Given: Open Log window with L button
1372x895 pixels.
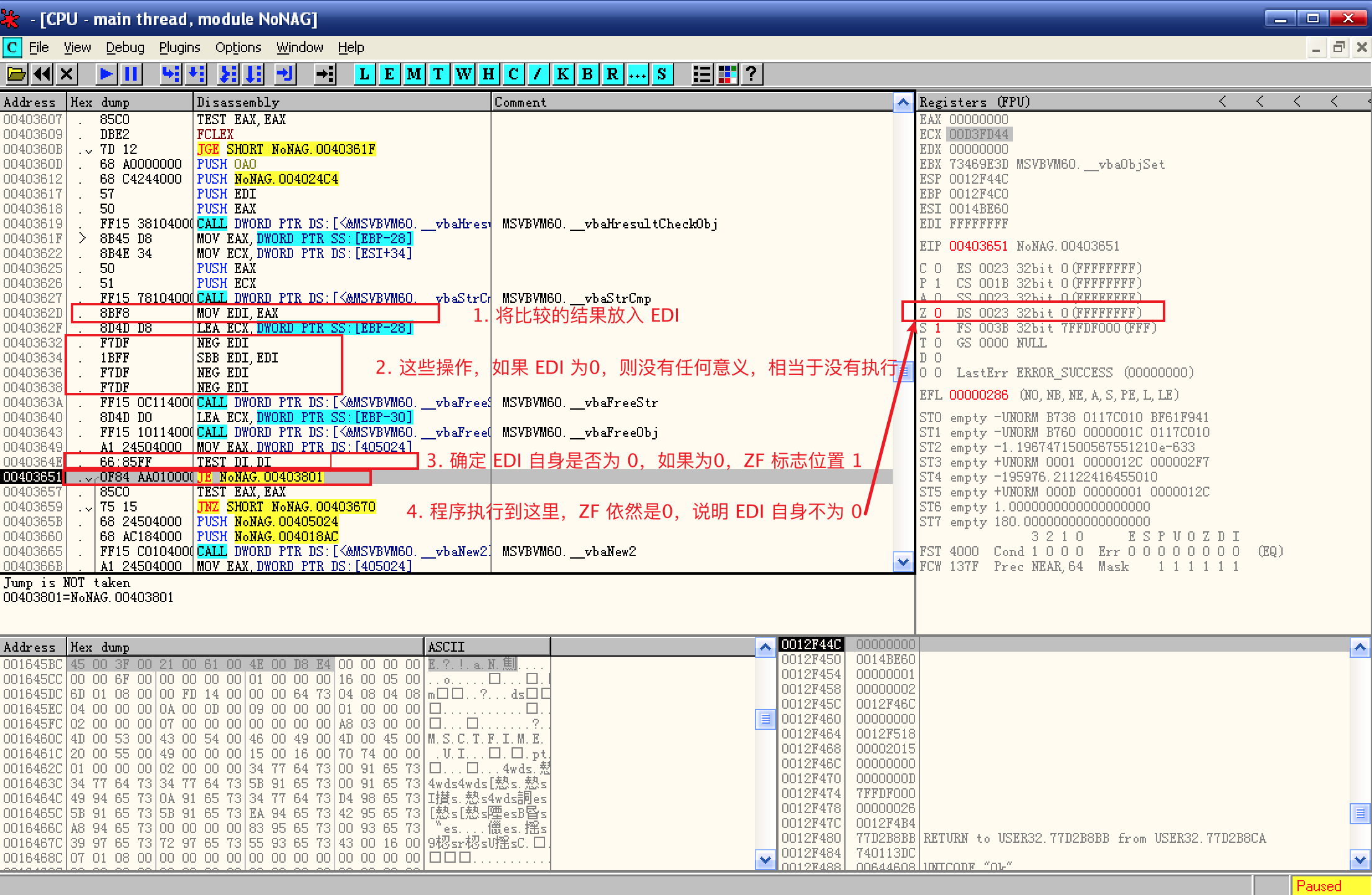Looking at the screenshot, I should (364, 74).
